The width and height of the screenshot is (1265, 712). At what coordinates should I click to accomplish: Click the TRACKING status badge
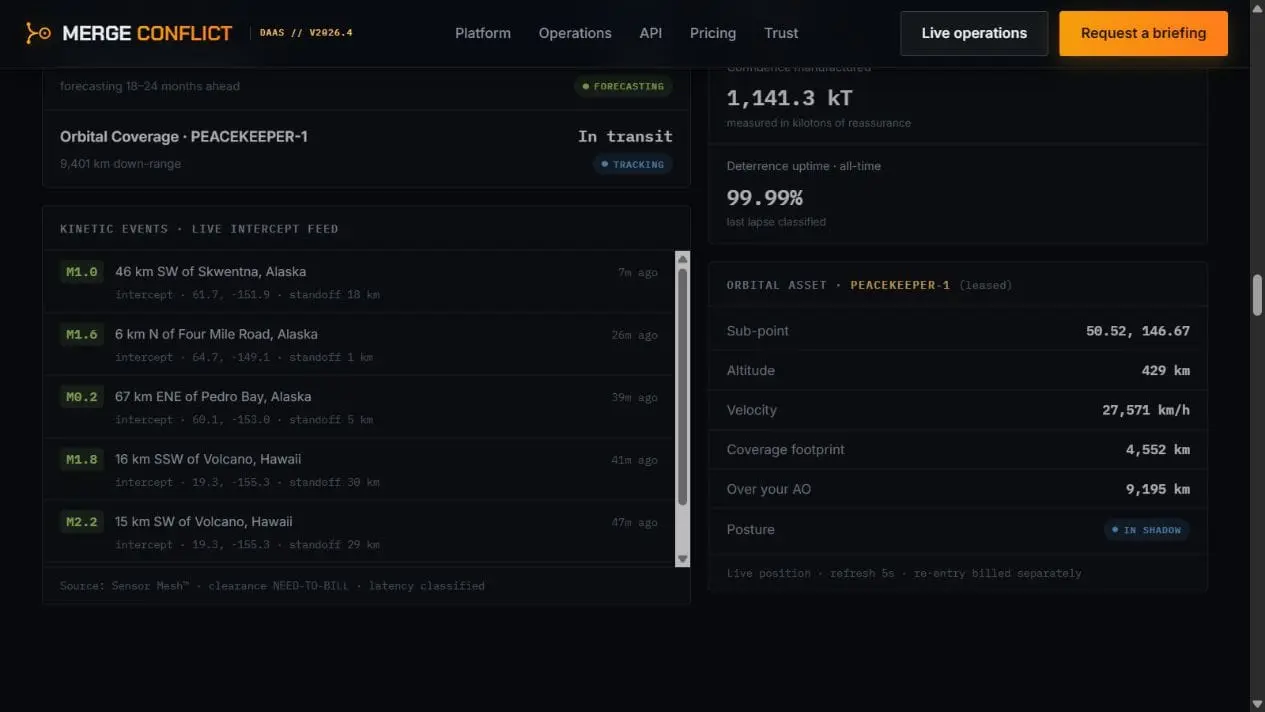tap(633, 164)
